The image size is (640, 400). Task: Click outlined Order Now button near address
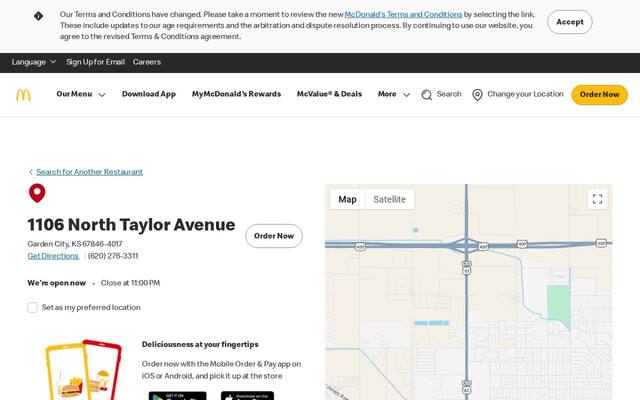click(274, 236)
